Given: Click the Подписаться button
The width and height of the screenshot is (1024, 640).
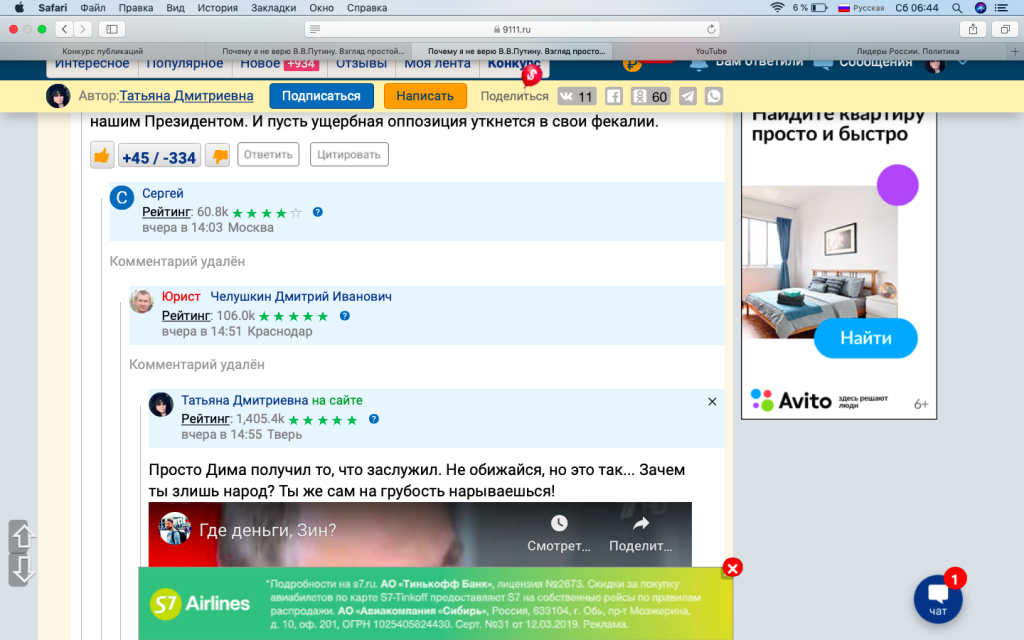Looking at the screenshot, I should click(321, 96).
